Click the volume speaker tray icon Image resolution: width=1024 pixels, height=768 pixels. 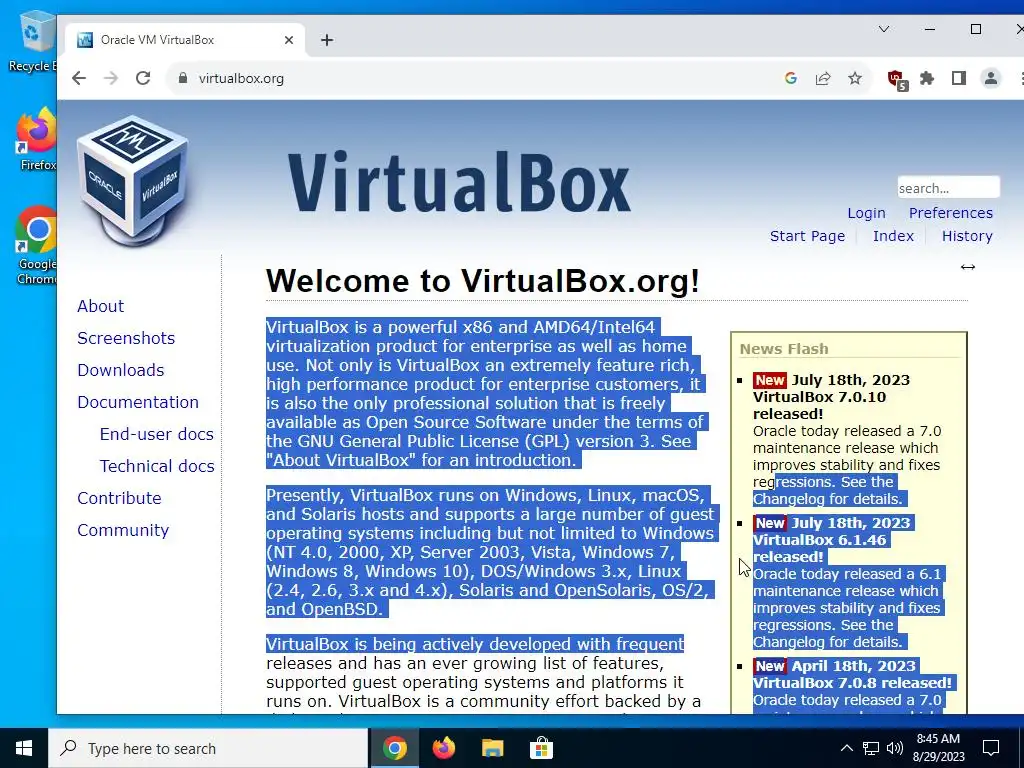pyautogui.click(x=895, y=748)
